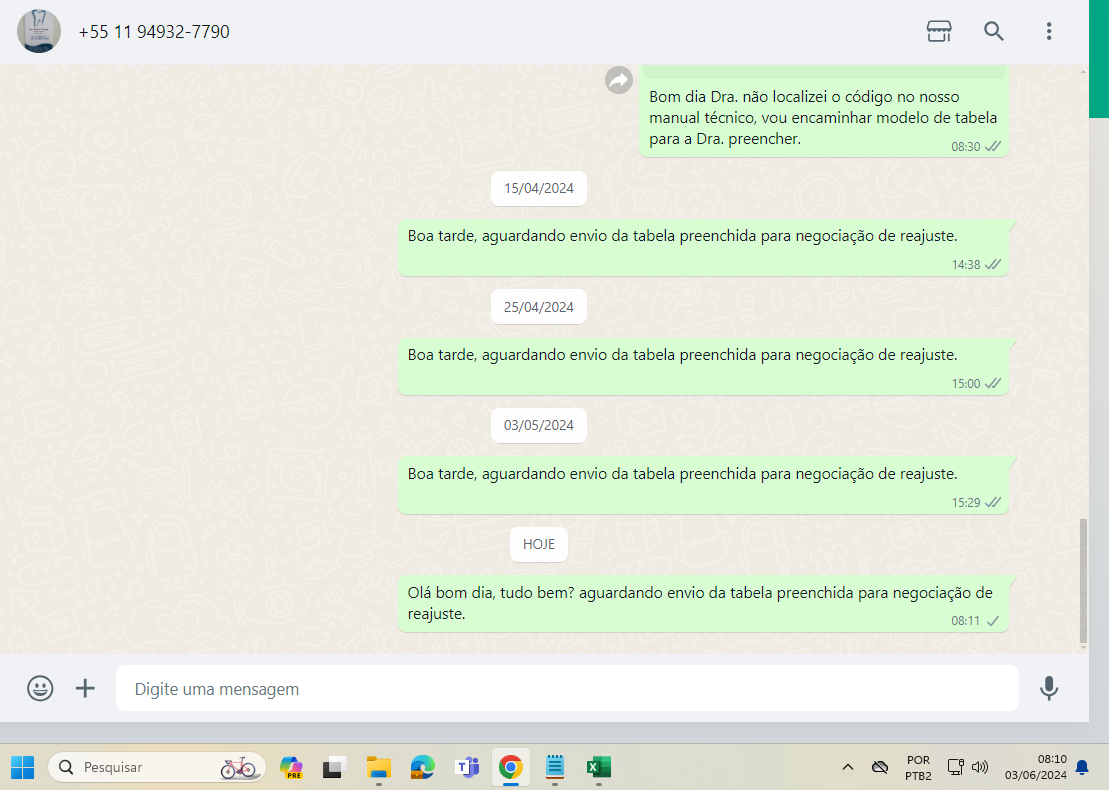Open the attachment plus icon
This screenshot has height=790, width=1109.
click(x=86, y=688)
